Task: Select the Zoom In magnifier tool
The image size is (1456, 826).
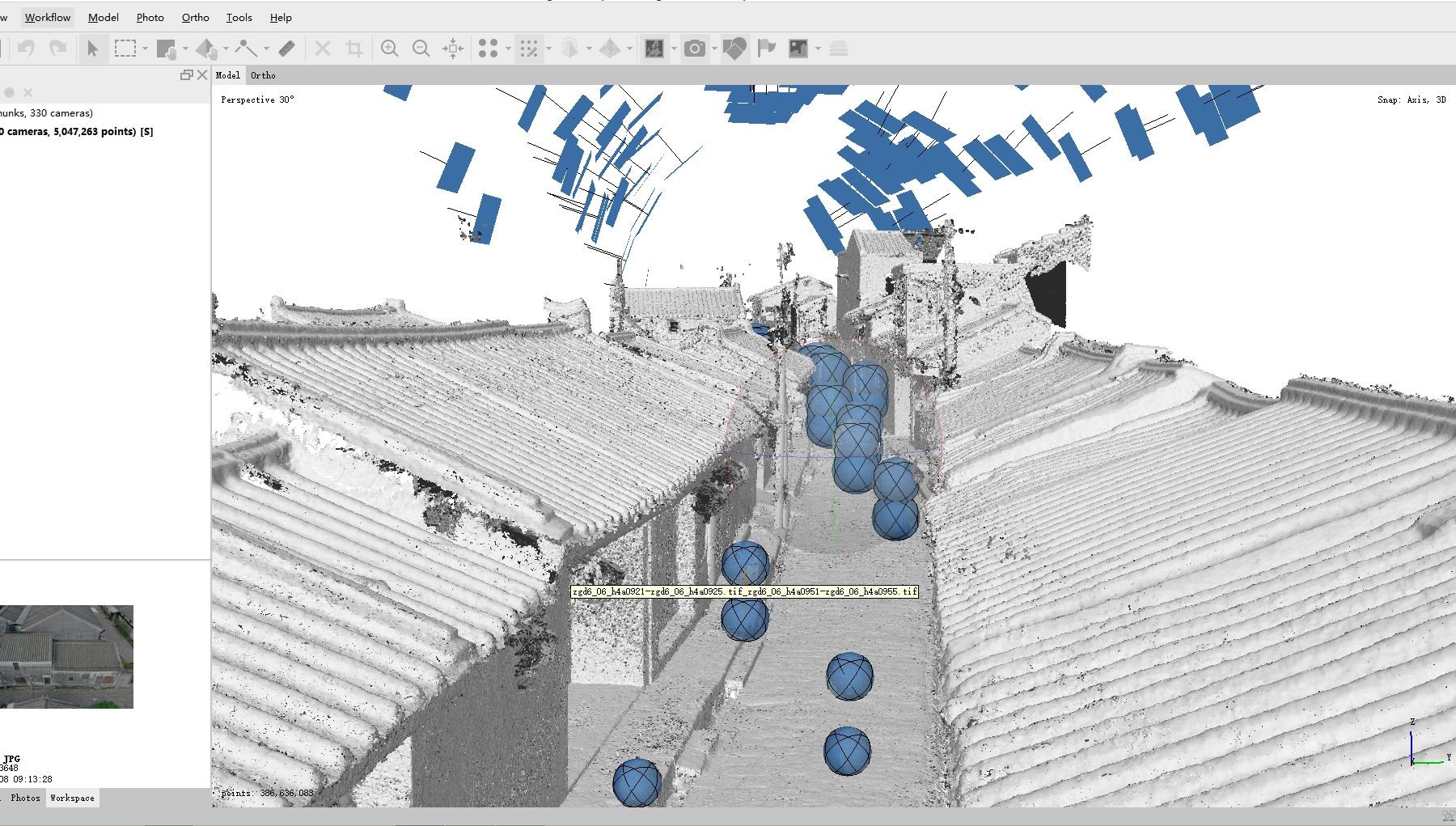Action: tap(389, 49)
